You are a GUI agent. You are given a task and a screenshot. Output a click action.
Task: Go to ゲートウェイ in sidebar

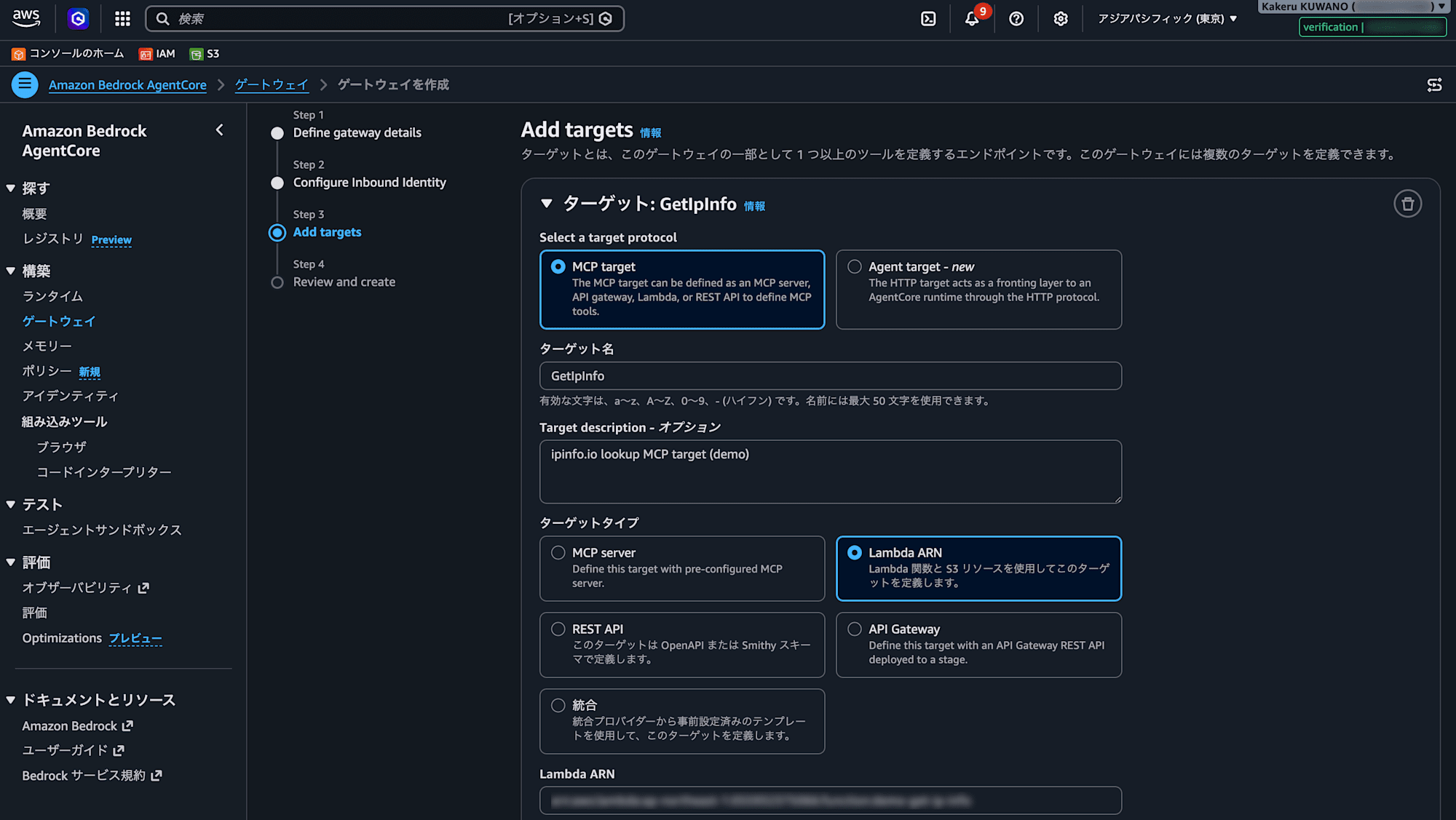pyautogui.click(x=58, y=321)
